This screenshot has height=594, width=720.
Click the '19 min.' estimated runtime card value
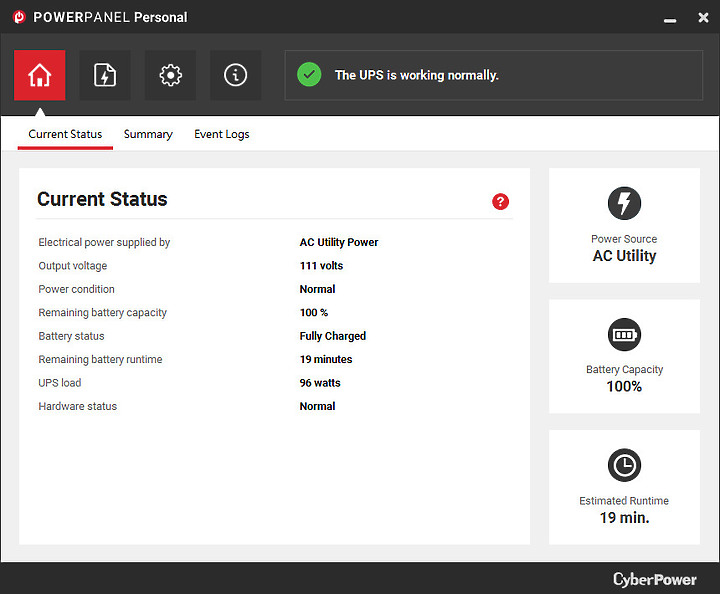(x=624, y=518)
